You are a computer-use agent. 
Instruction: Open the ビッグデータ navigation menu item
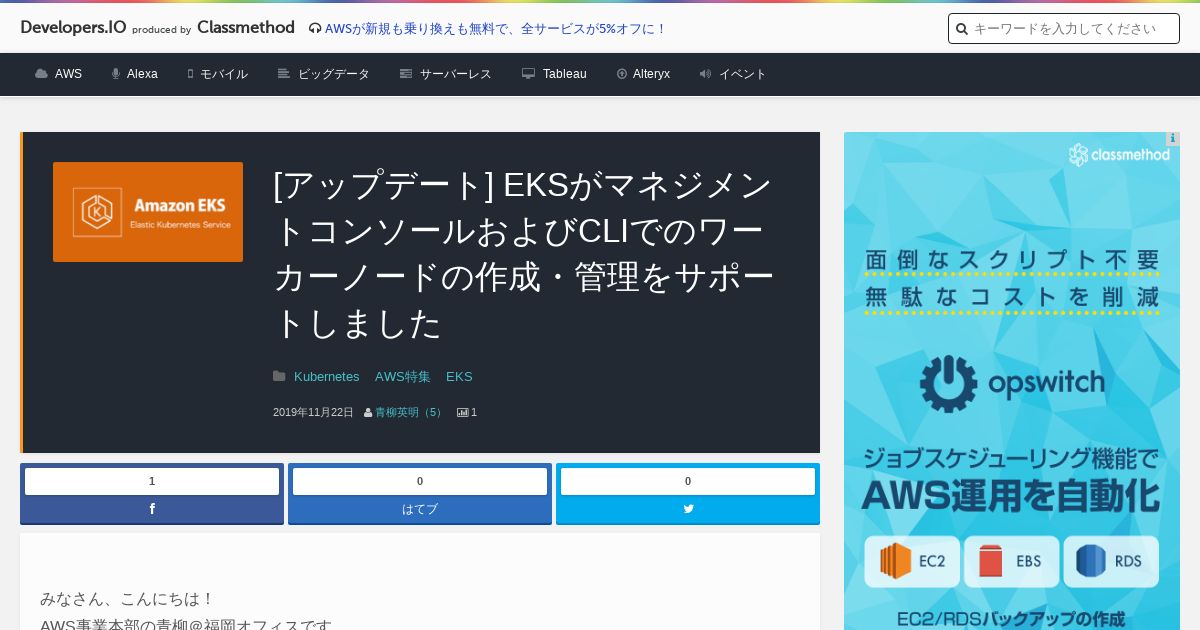[x=334, y=74]
